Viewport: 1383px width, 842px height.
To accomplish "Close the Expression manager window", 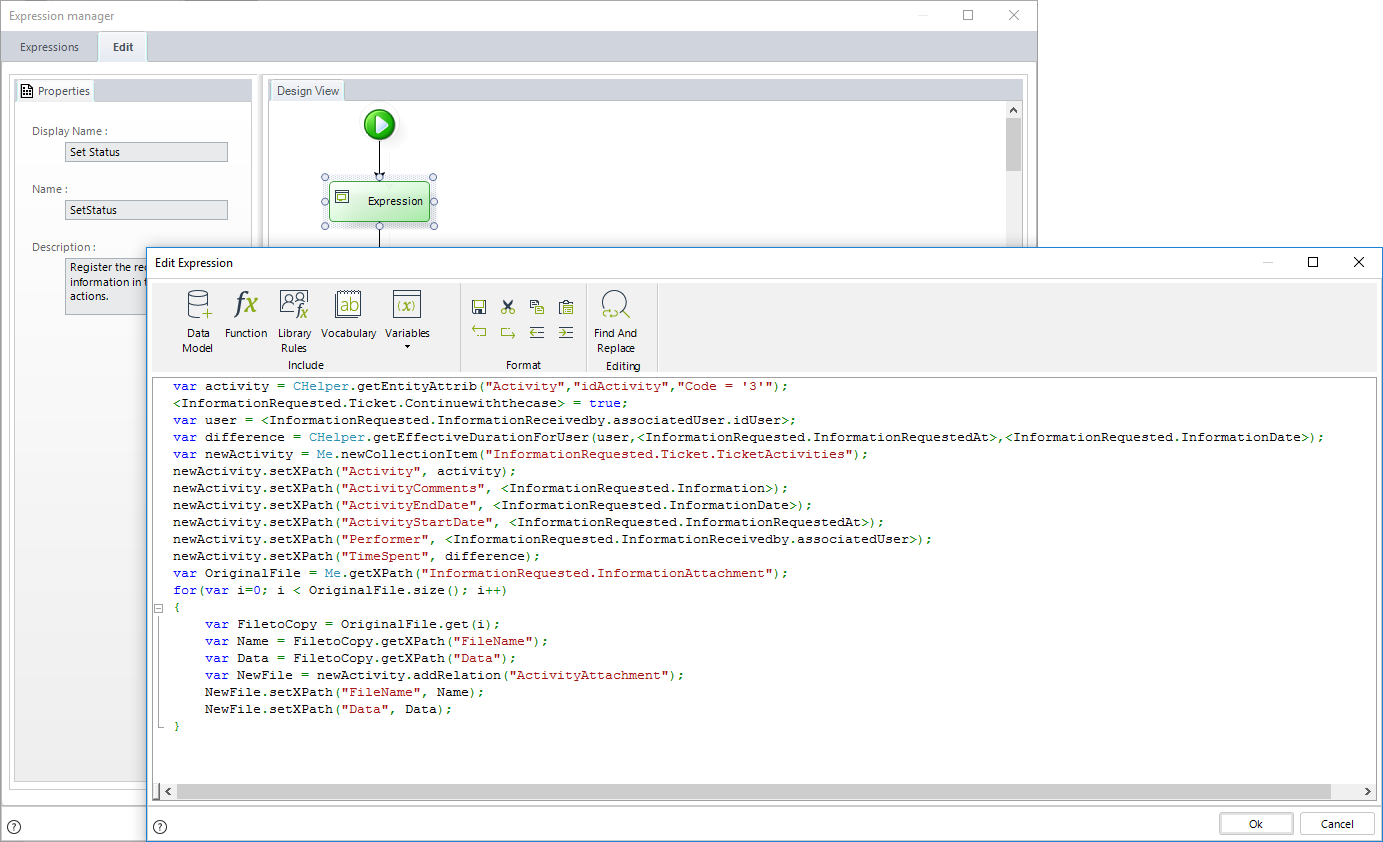I will click(1014, 15).
